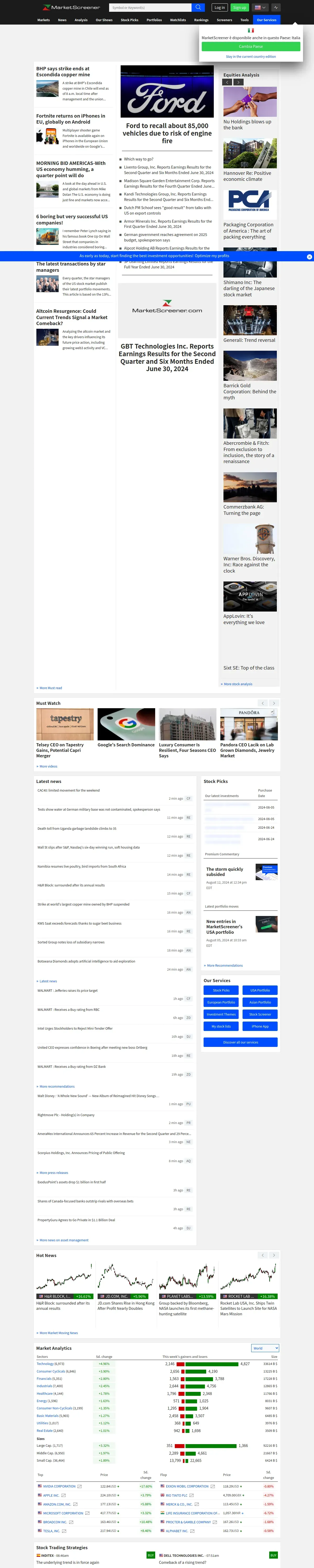Click the green Sign up button

pos(240,7)
